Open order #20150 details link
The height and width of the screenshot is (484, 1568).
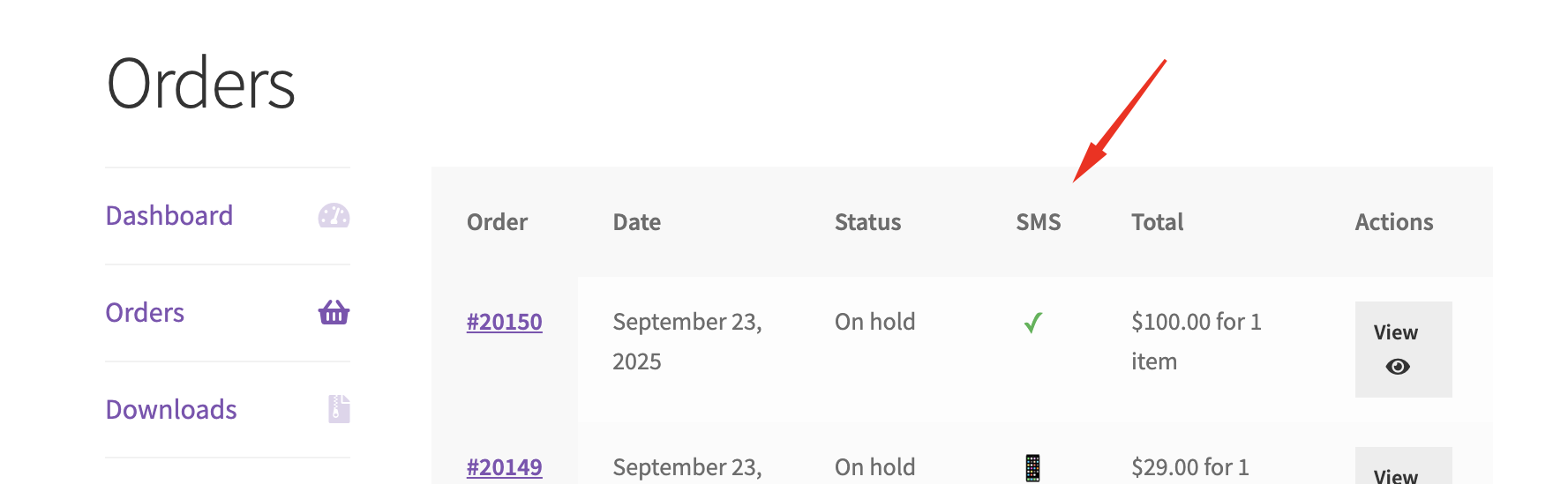pyautogui.click(x=504, y=322)
